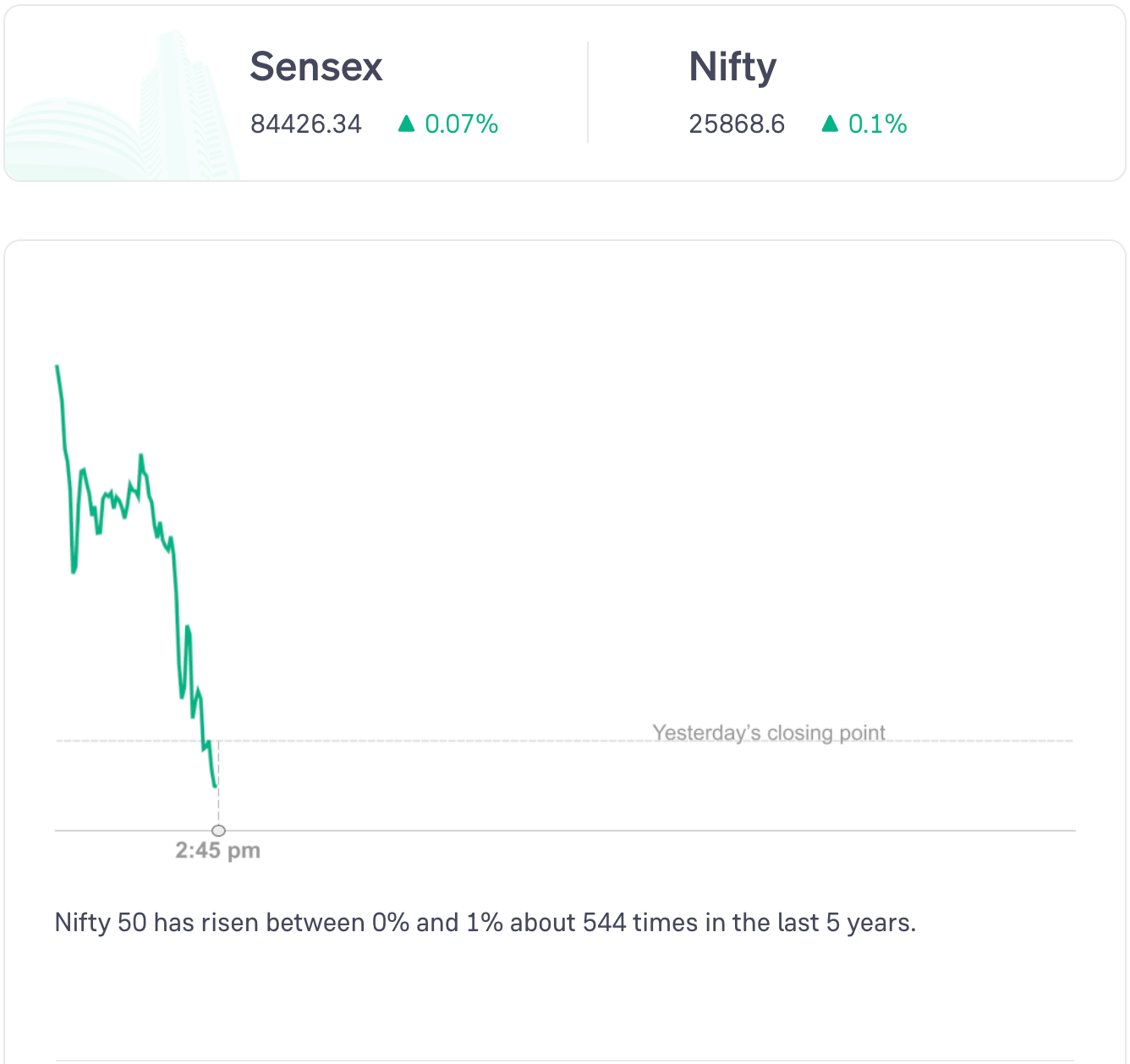Select the Sensex 0.07% change figure
This screenshot has width=1130, height=1064.
(x=461, y=124)
